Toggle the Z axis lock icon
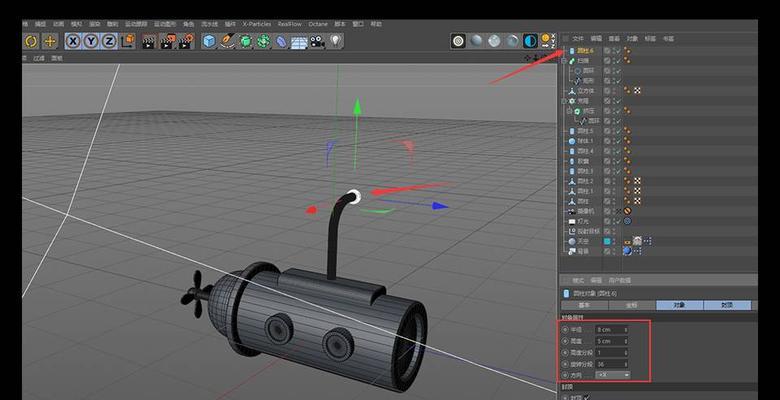780x400 pixels. click(x=109, y=41)
